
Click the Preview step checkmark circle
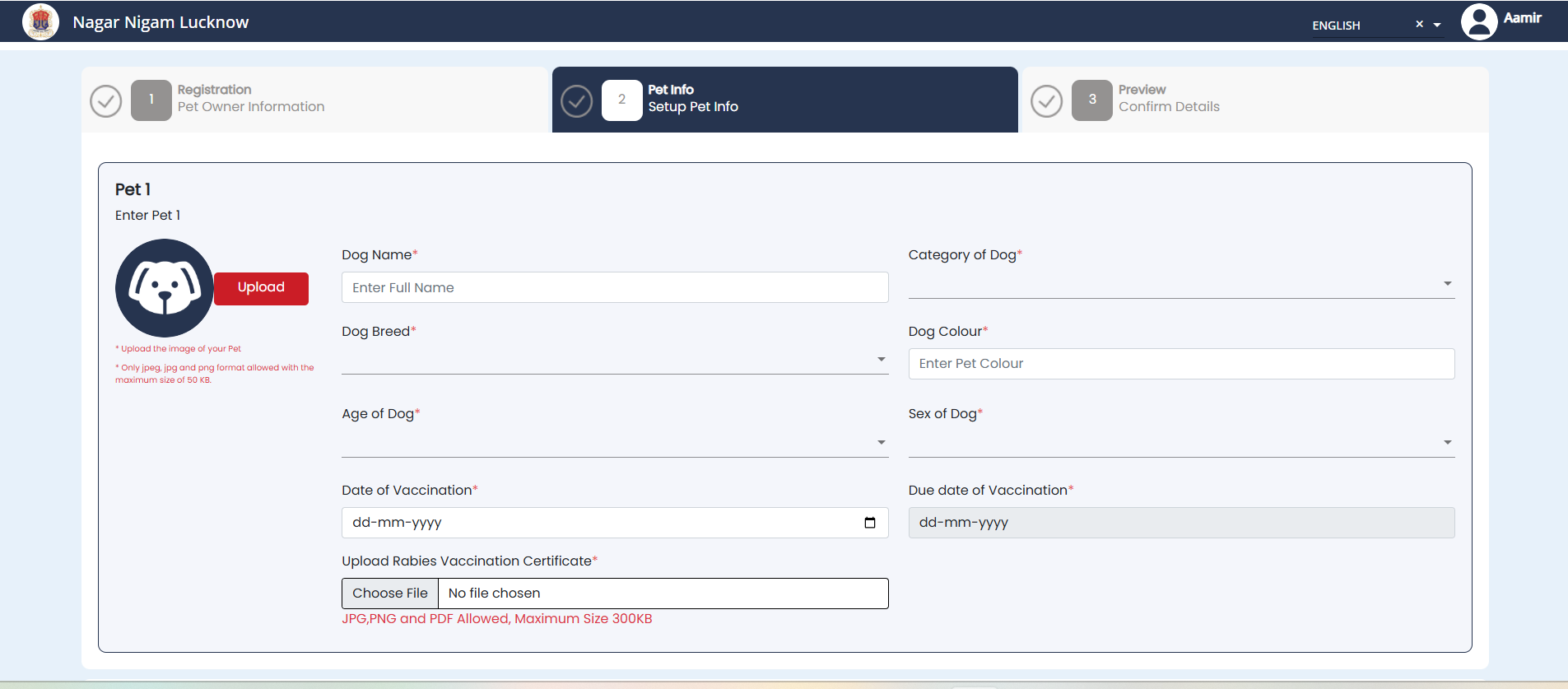pos(1046,101)
